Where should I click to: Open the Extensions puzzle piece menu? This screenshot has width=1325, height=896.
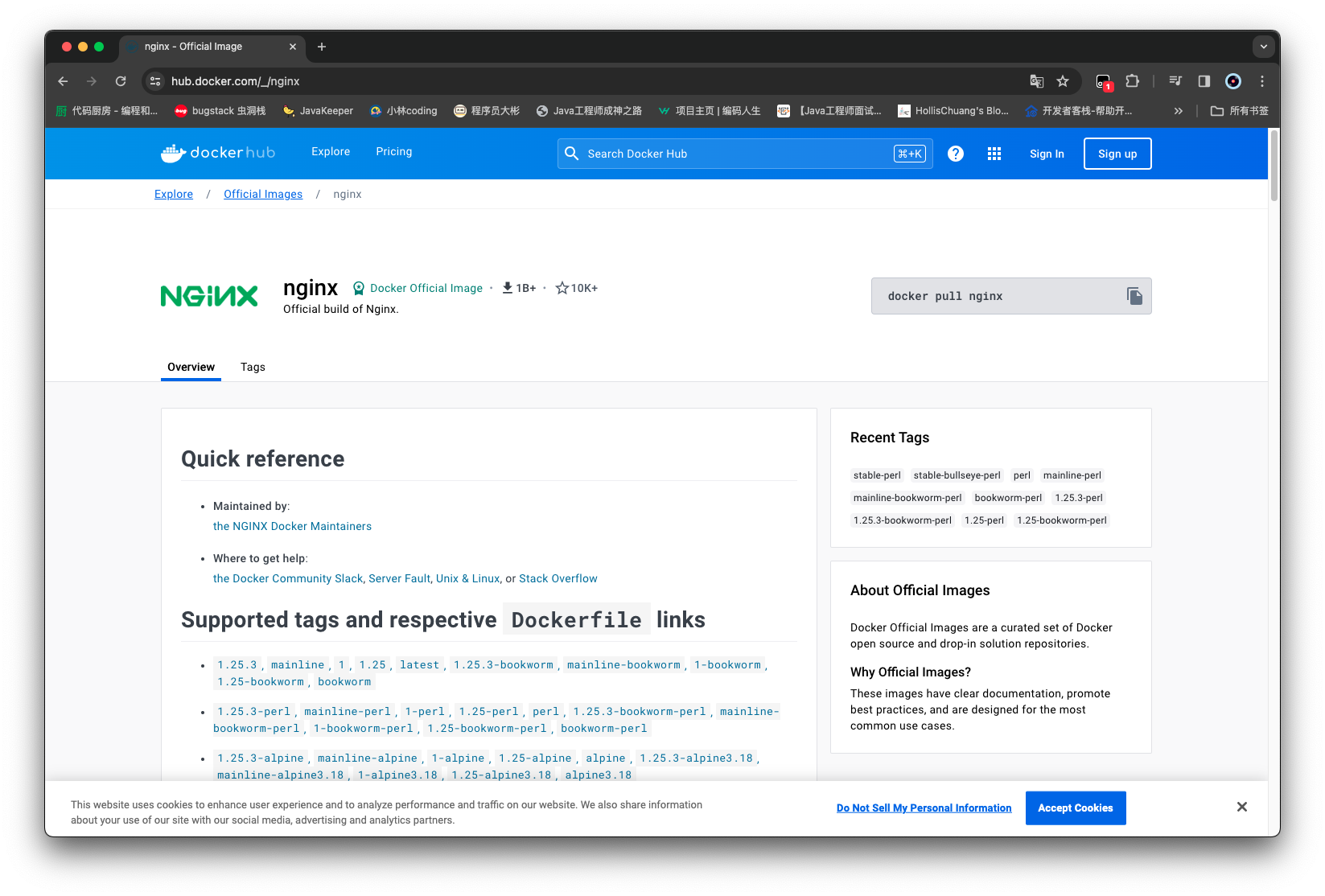[x=1133, y=81]
